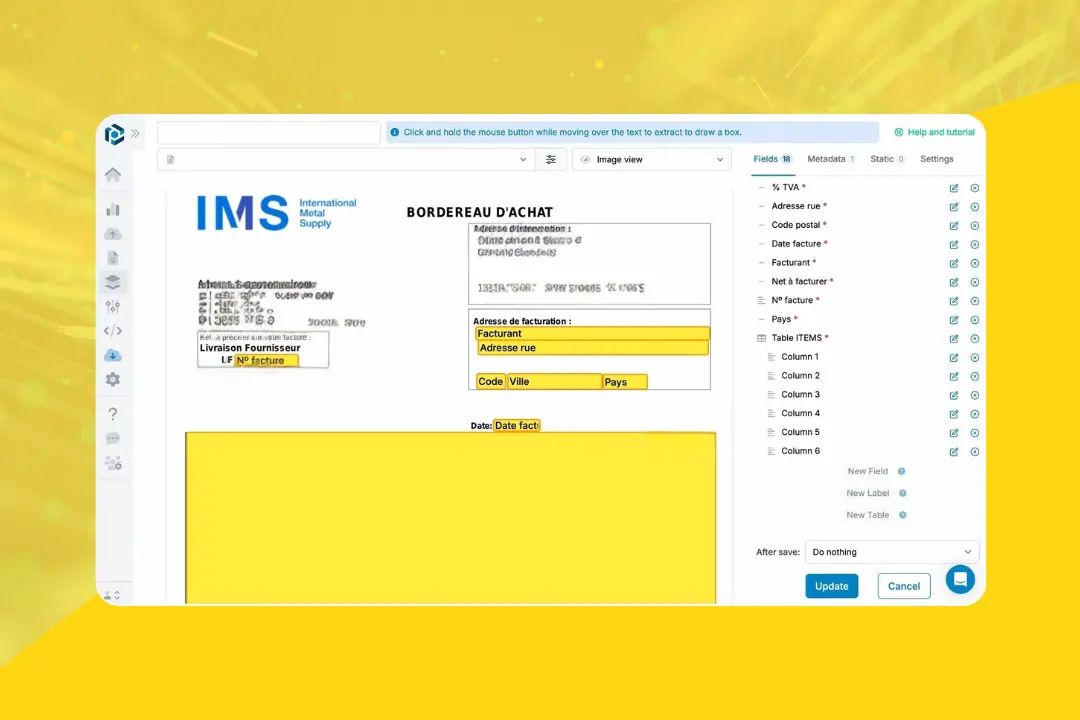Select the Ville highlighted box on document
Screen dimensions: 1080x720
(554, 382)
